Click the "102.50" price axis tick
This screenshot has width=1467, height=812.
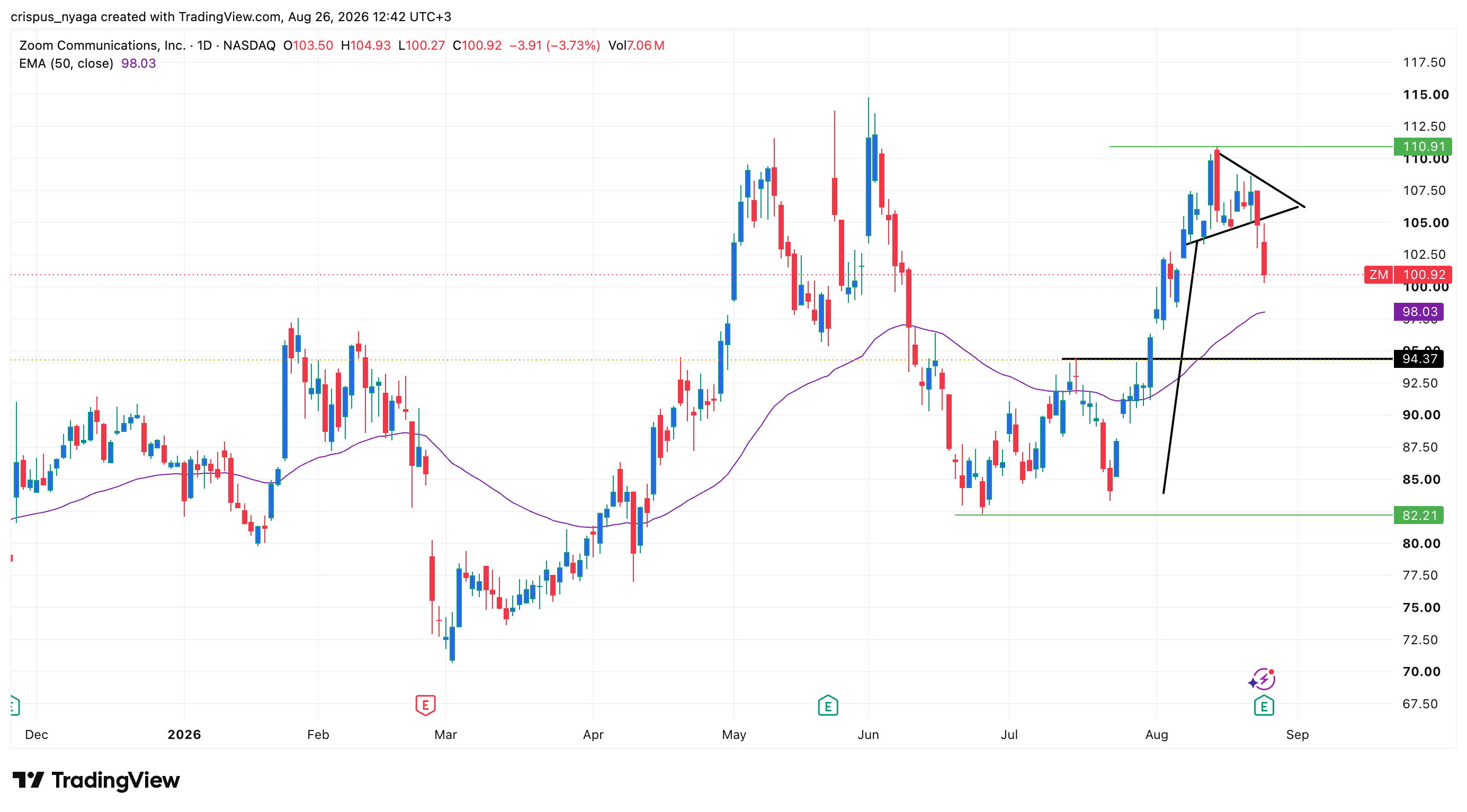[1424, 255]
